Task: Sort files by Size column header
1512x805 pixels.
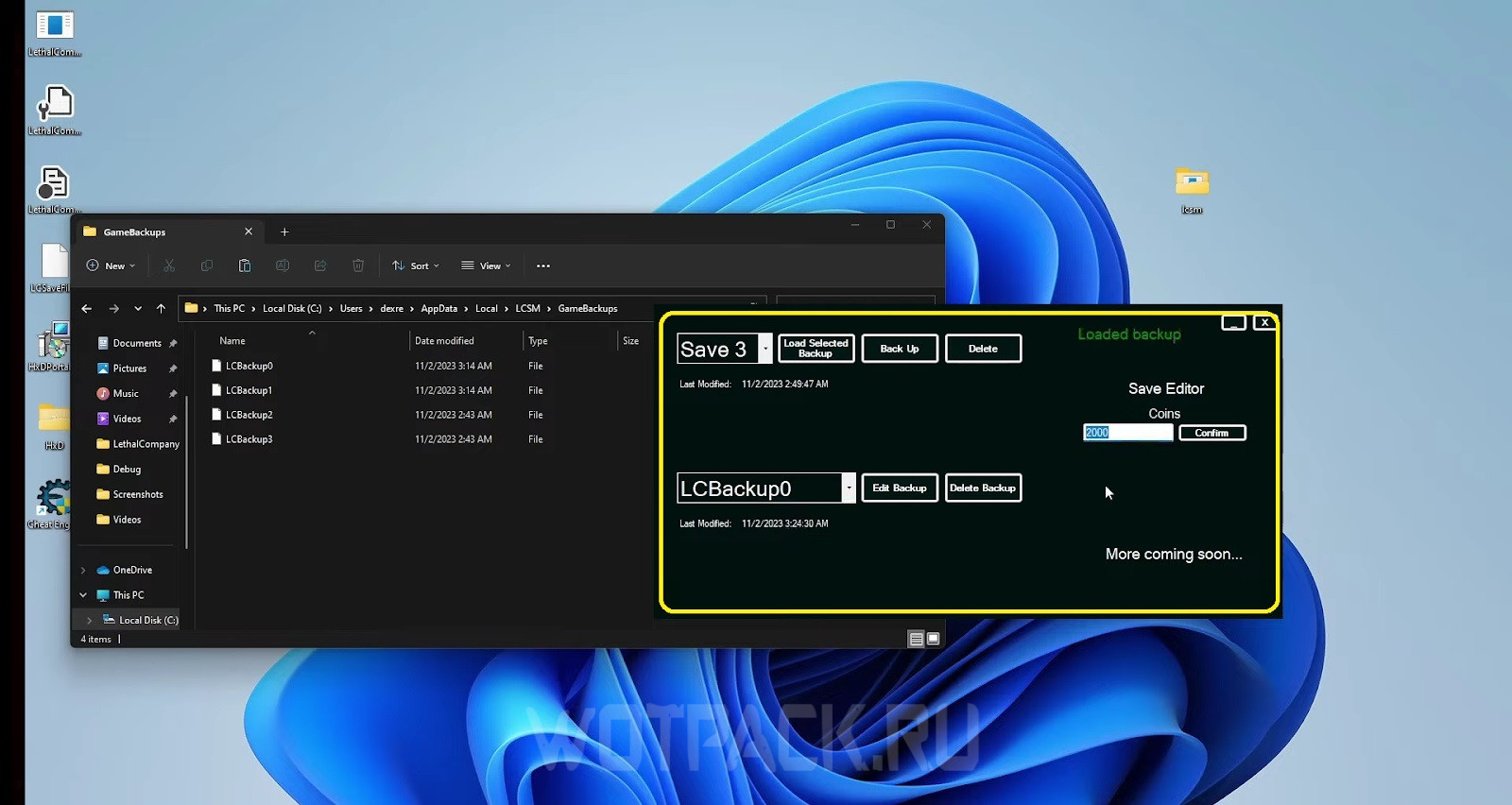Action: click(631, 341)
